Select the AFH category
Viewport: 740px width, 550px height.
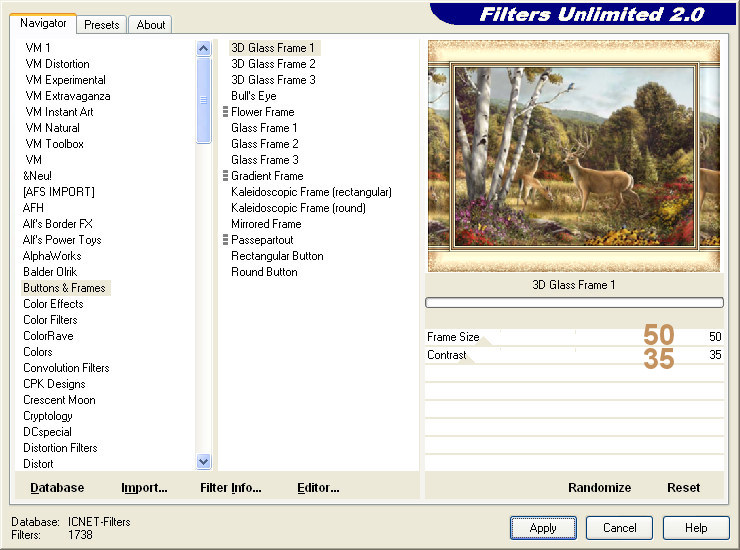[x=33, y=208]
